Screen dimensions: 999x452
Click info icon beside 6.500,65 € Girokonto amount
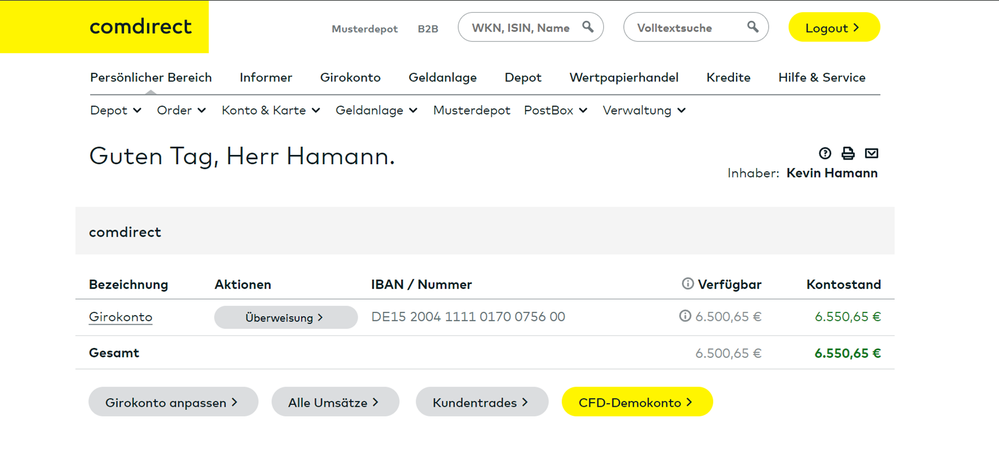pyautogui.click(x=685, y=316)
